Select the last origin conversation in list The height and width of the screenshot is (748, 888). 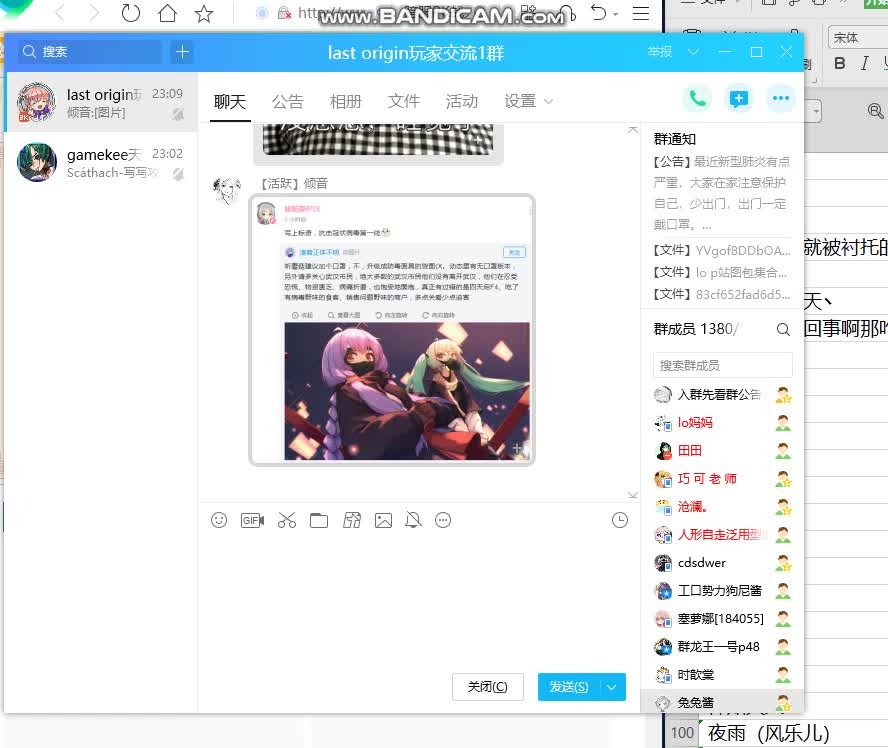(x=101, y=102)
